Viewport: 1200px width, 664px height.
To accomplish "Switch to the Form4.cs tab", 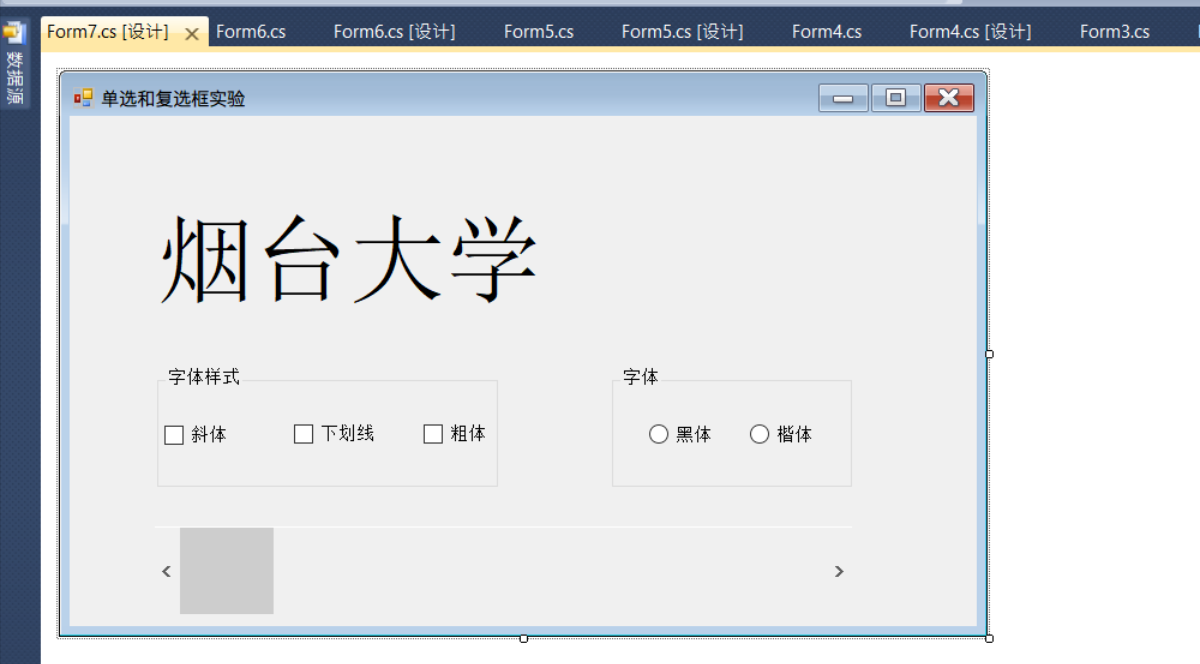I will (826, 31).
